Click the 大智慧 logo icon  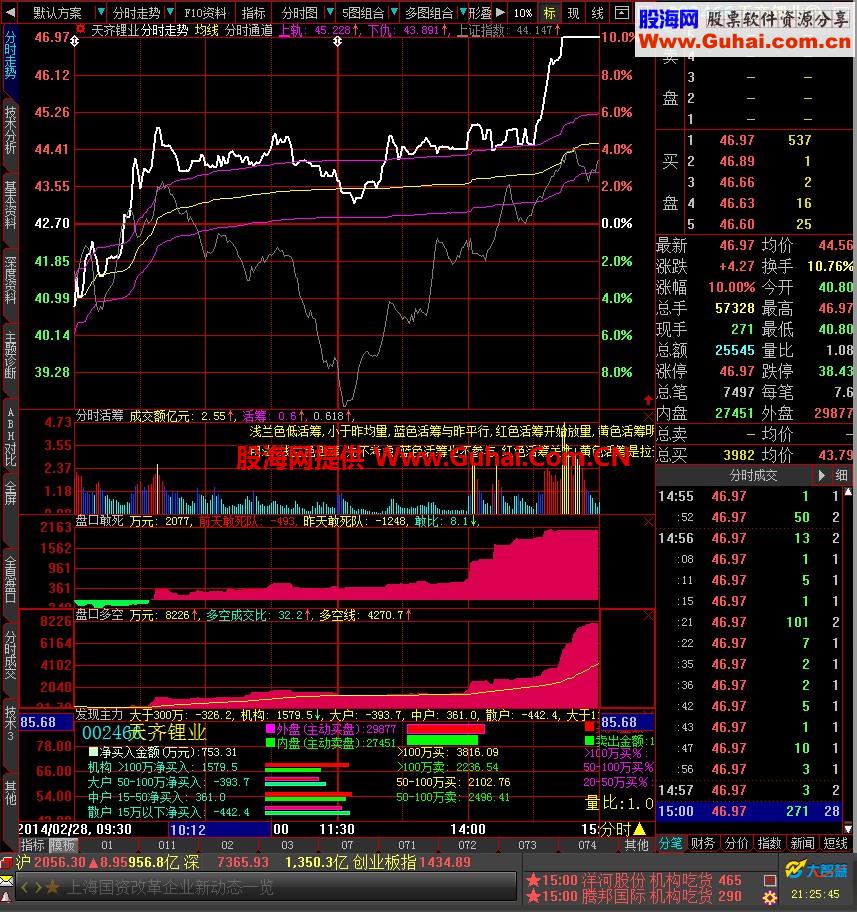tap(817, 870)
